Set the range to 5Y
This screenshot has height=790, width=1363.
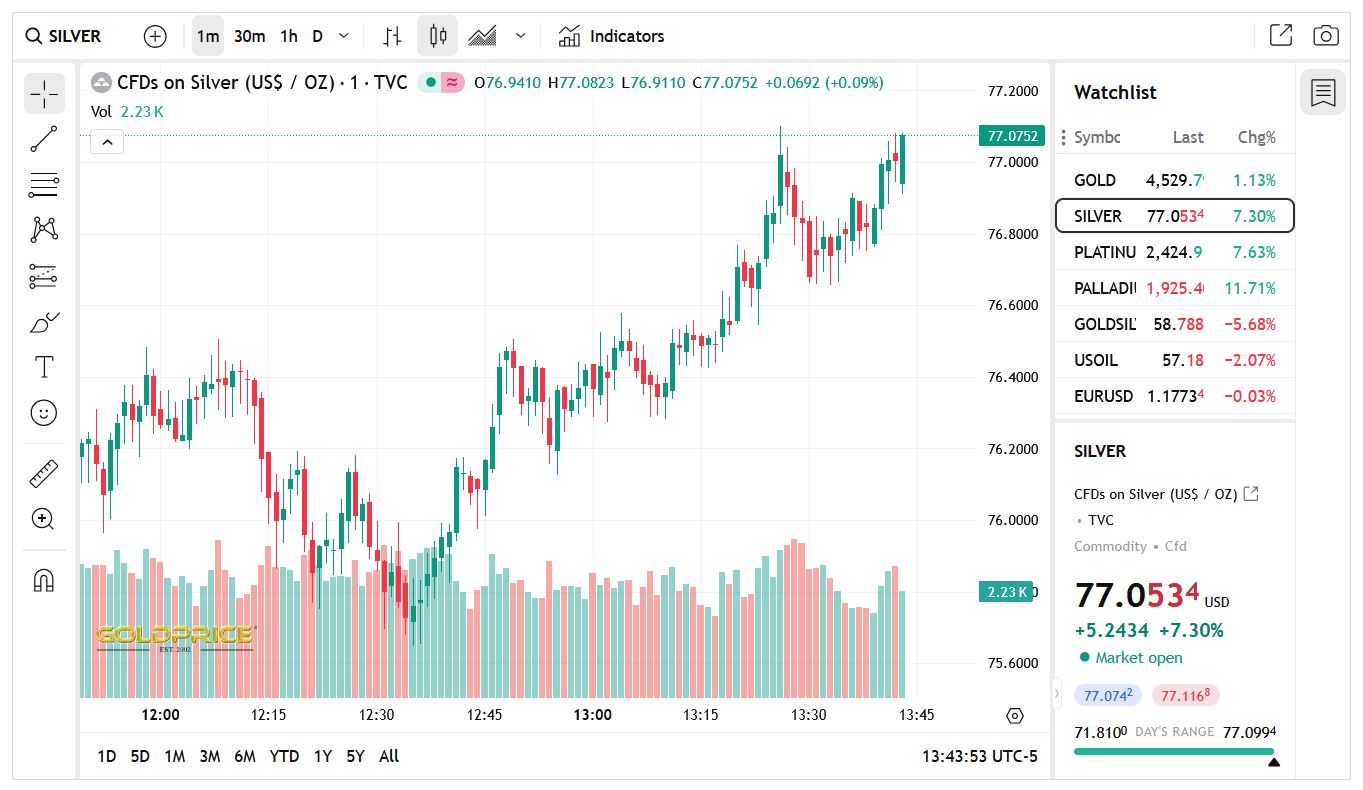(355, 756)
